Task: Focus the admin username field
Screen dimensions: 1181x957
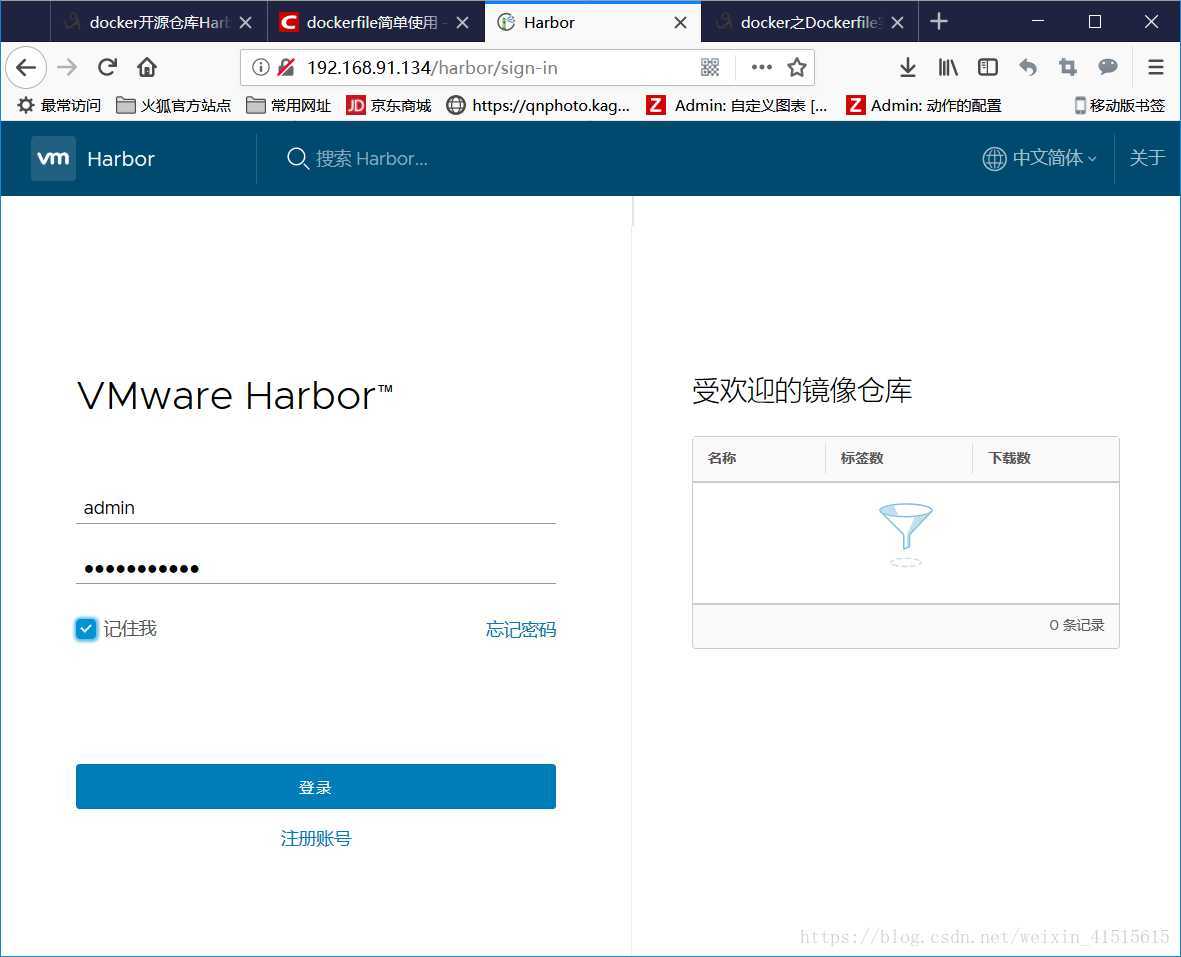Action: [316, 507]
